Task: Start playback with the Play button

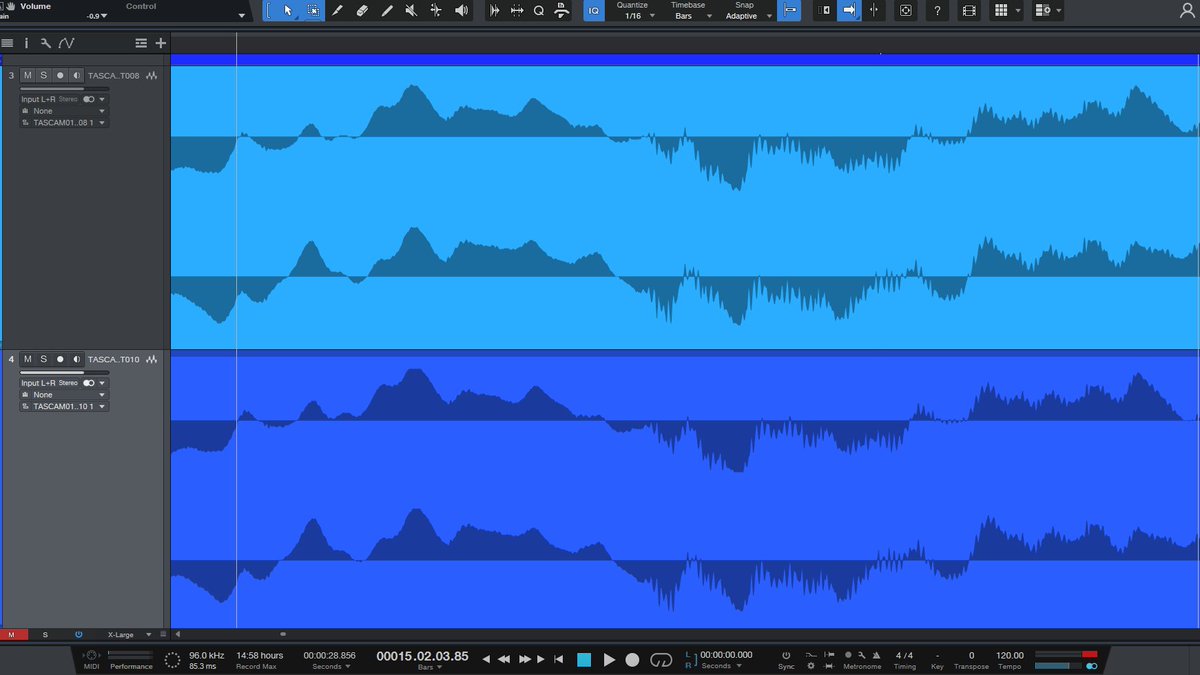Action: [x=610, y=659]
